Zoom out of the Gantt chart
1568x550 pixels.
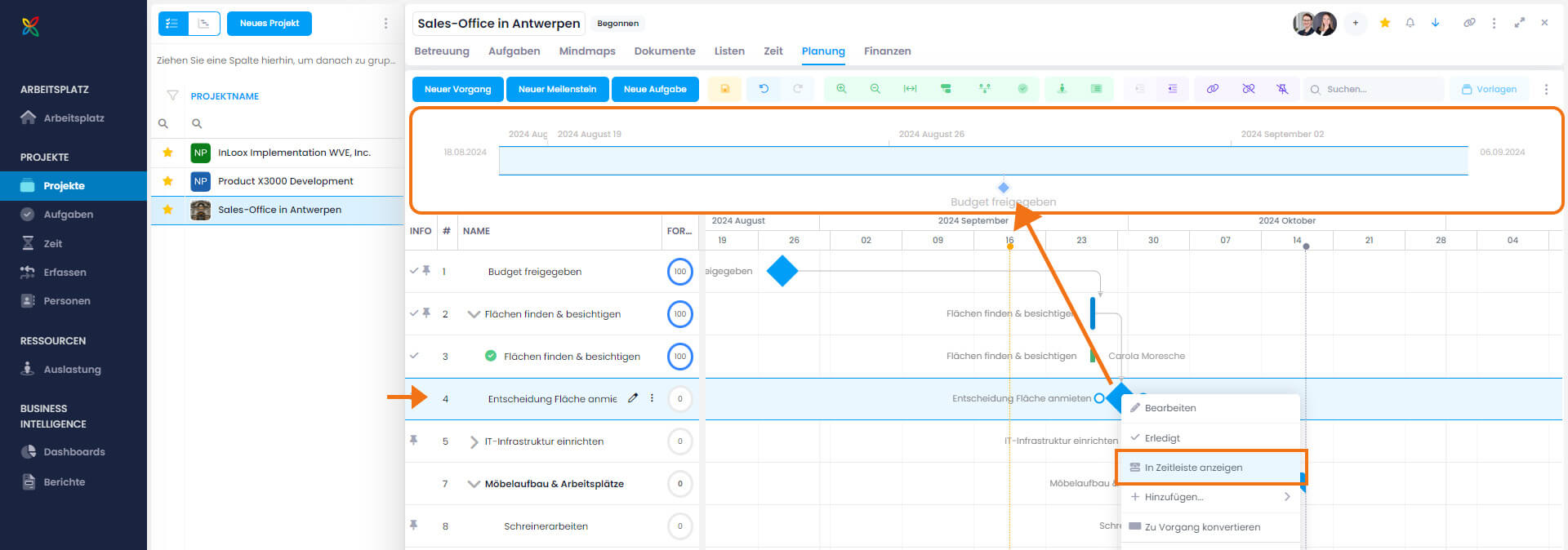tap(875, 89)
